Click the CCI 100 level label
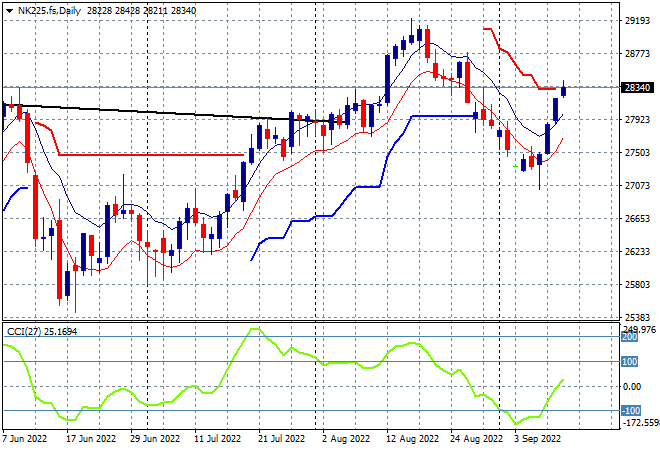Image resolution: width=660 pixels, height=450 pixels. tap(630, 362)
